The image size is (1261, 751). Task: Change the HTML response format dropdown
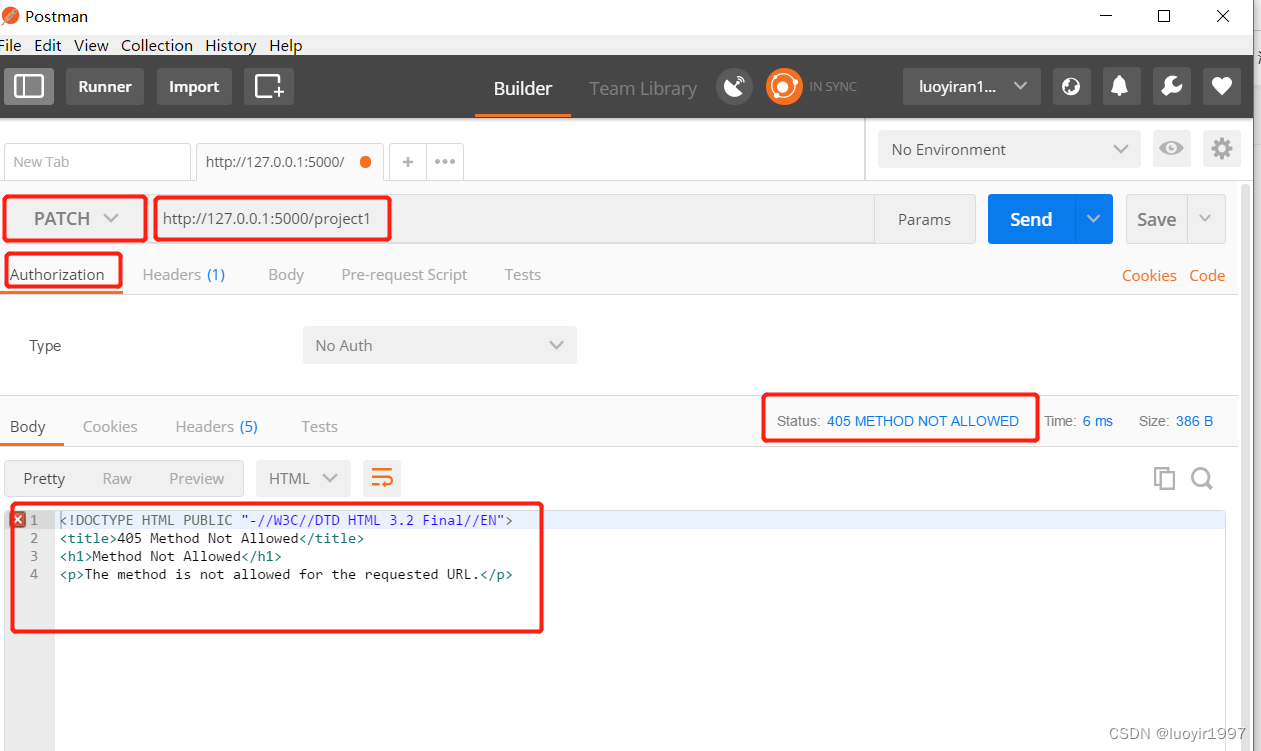point(304,478)
